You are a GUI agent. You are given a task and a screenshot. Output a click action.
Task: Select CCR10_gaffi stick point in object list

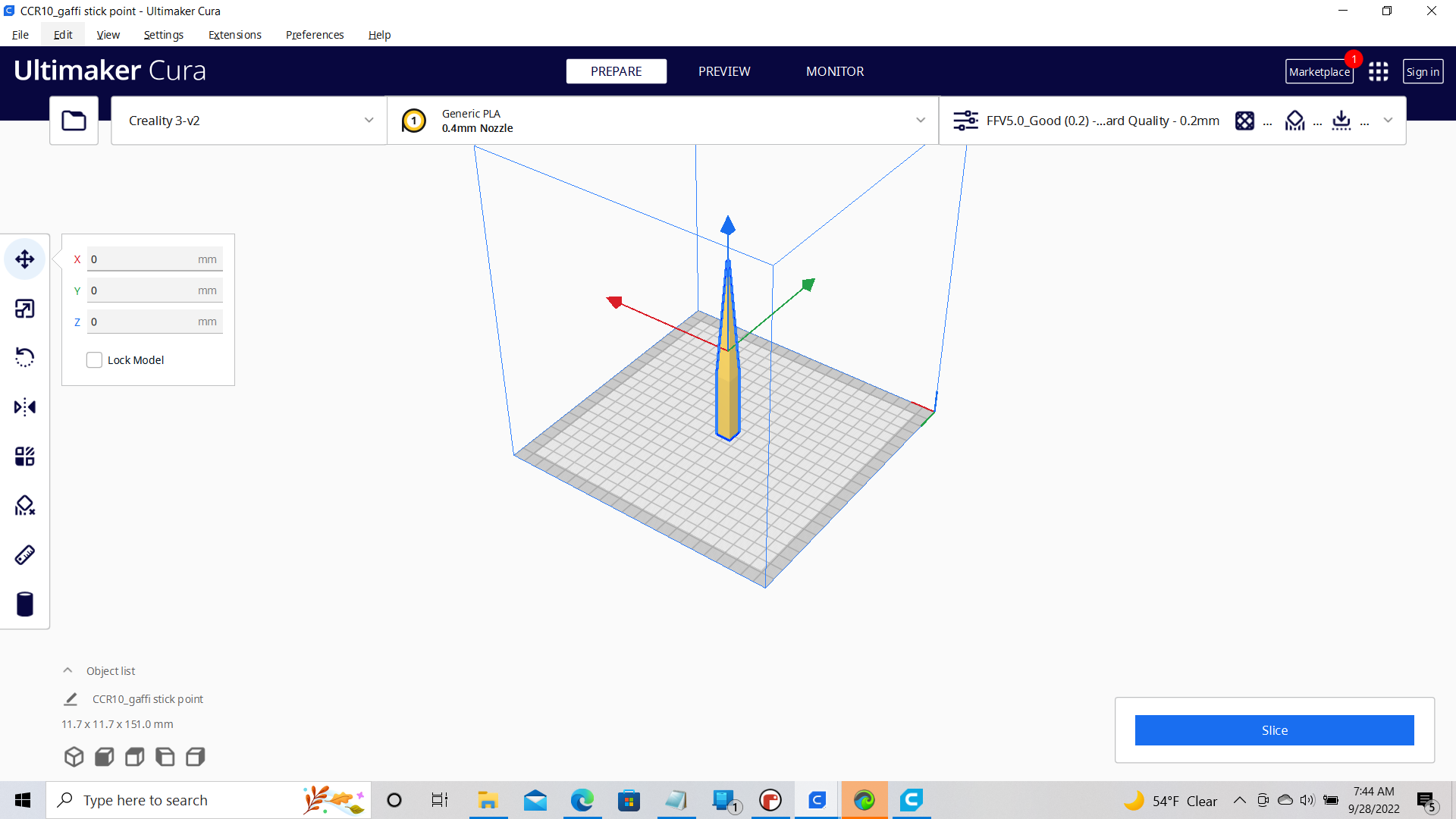pyautogui.click(x=148, y=699)
